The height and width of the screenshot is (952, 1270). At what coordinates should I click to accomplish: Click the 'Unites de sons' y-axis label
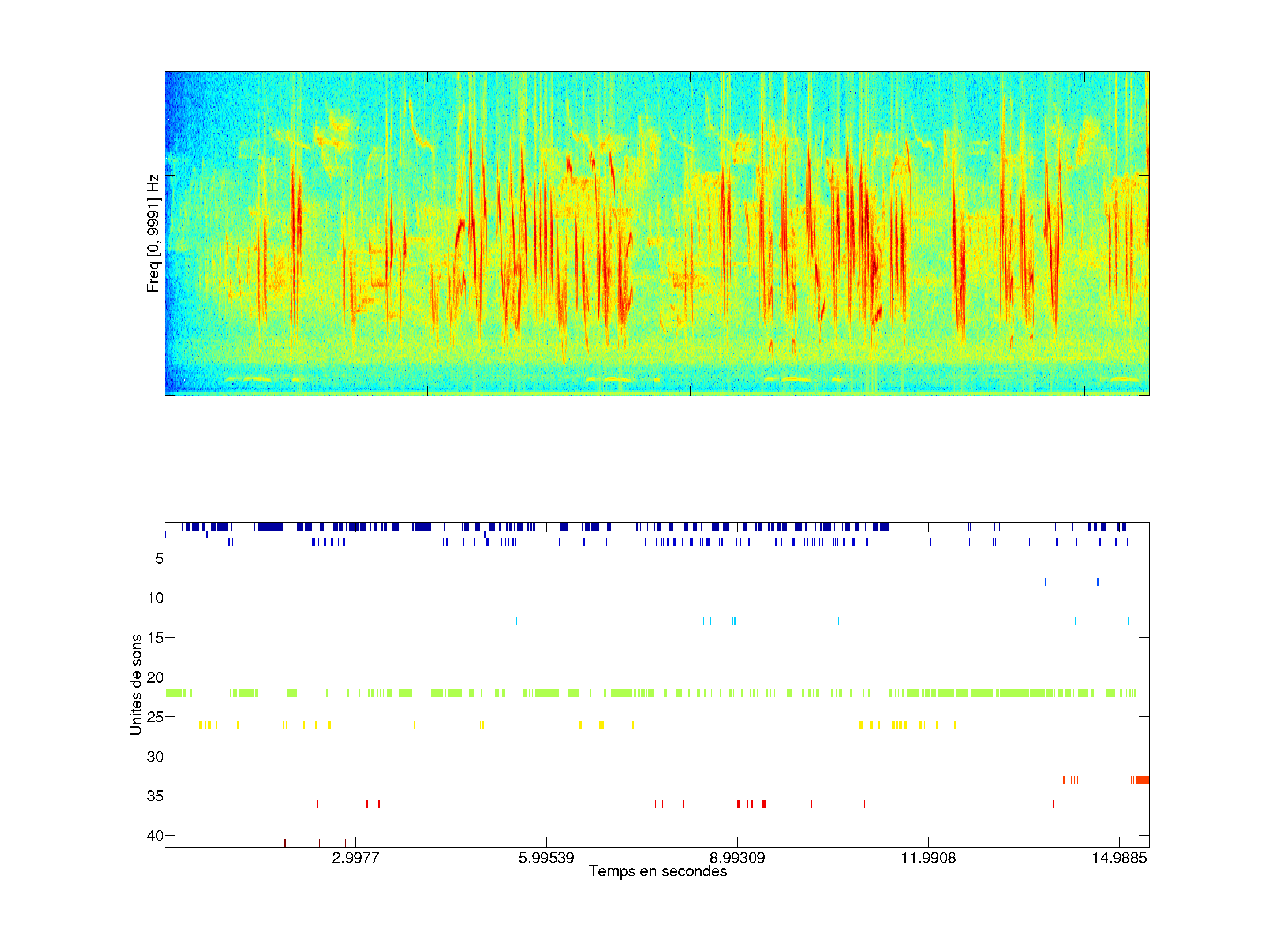click(135, 684)
